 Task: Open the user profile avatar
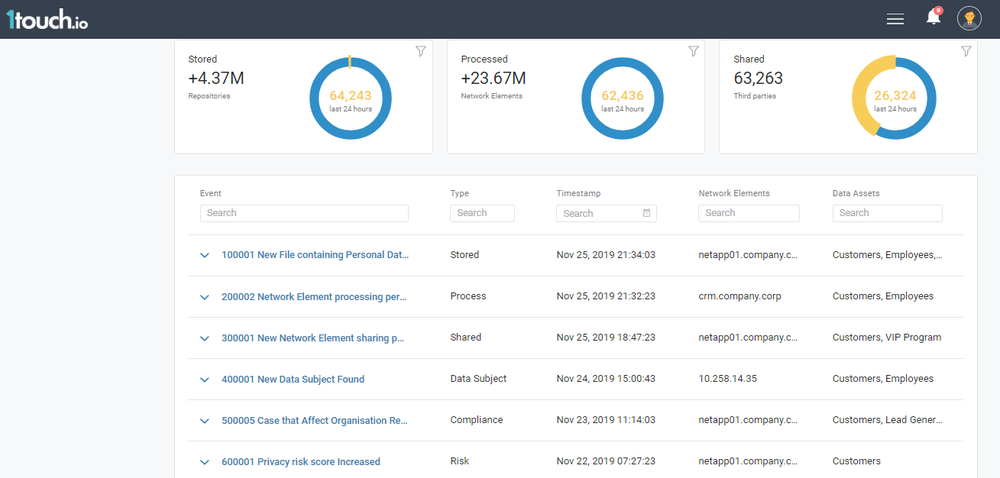969,18
